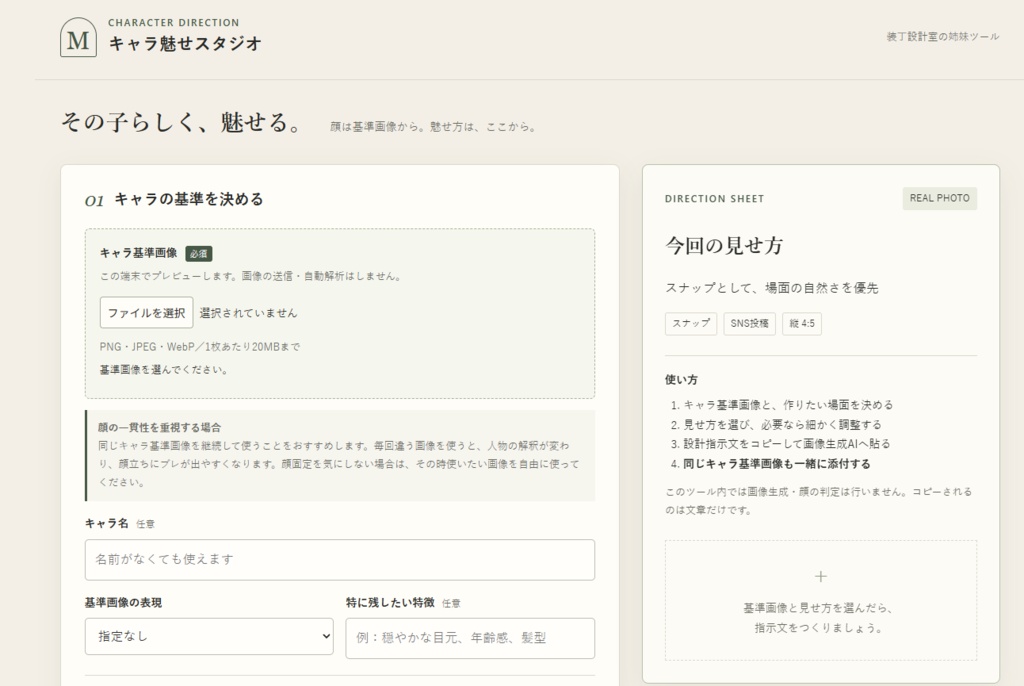Click the 顔の一貫性を重視する場合 note heading
Viewport: 1024px width, 686px height.
point(159,427)
